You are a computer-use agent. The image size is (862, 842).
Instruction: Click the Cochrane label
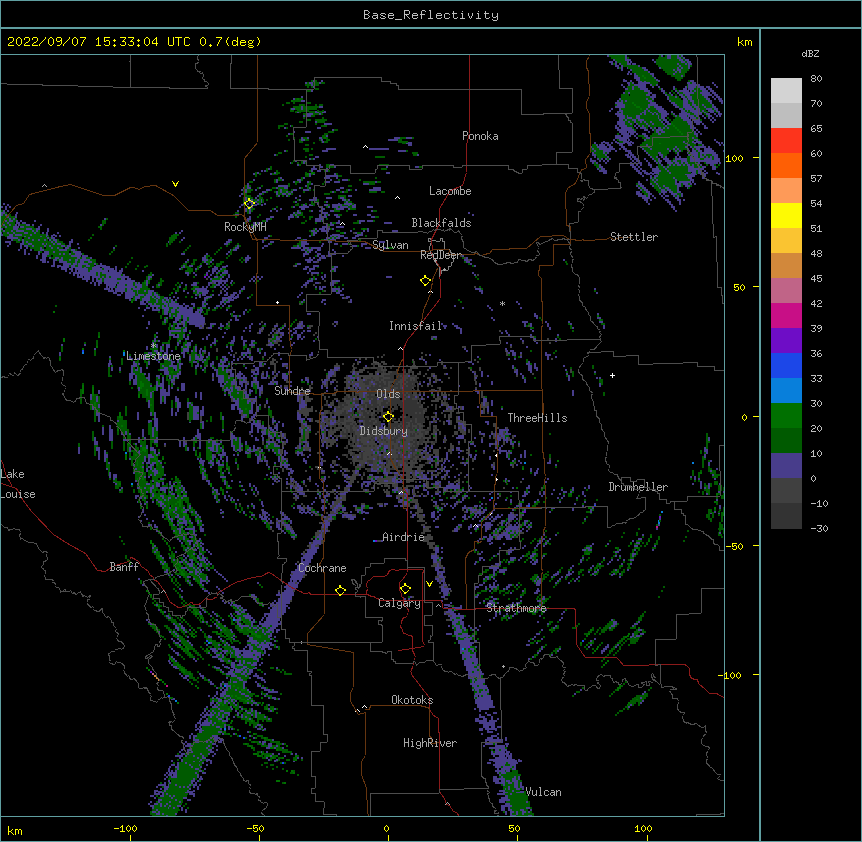click(x=322, y=568)
